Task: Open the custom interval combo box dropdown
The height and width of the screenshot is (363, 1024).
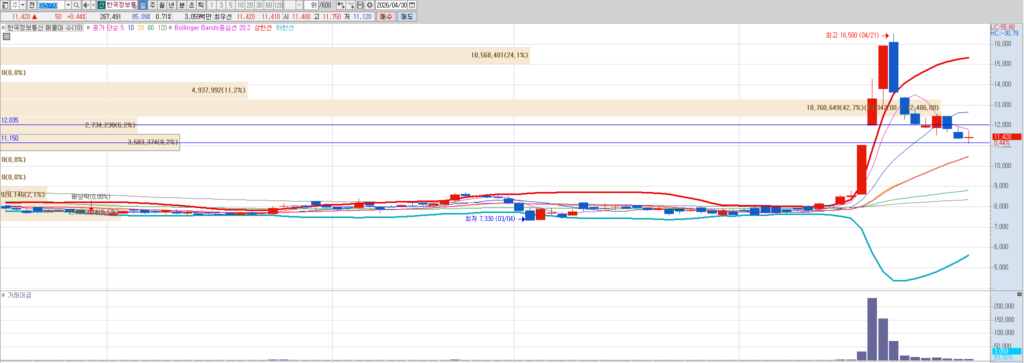Action: [x=299, y=5]
